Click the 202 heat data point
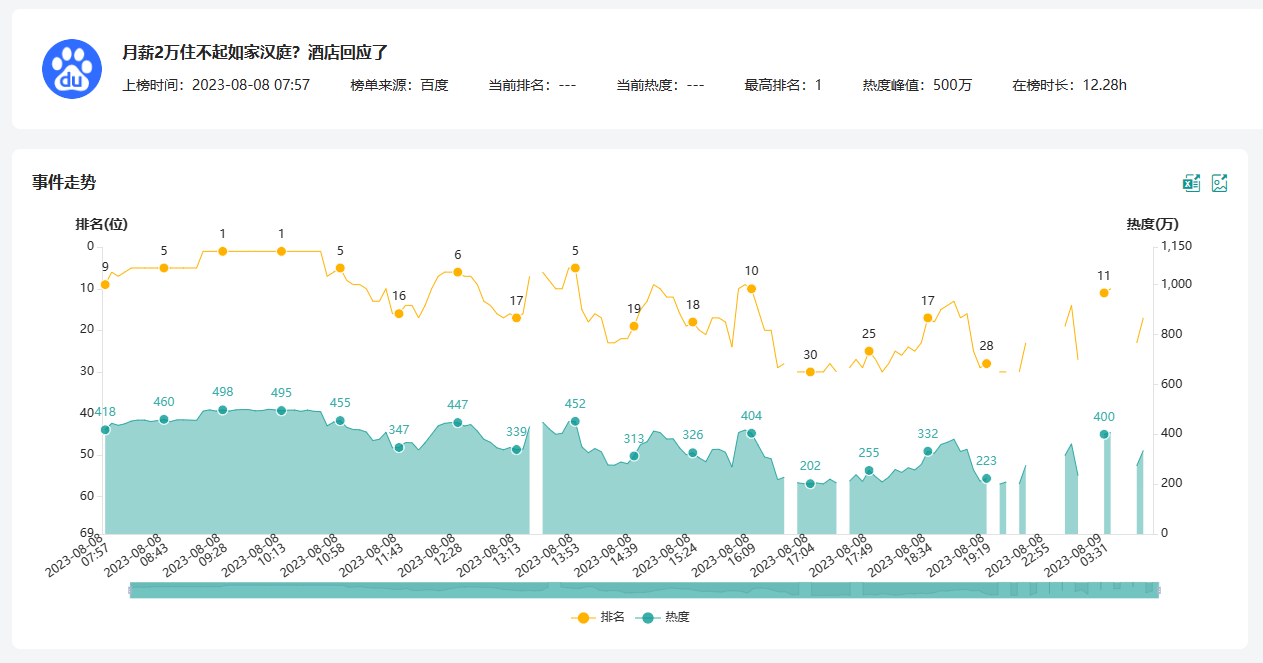Screen dimensions: 1263x663 click(810, 484)
